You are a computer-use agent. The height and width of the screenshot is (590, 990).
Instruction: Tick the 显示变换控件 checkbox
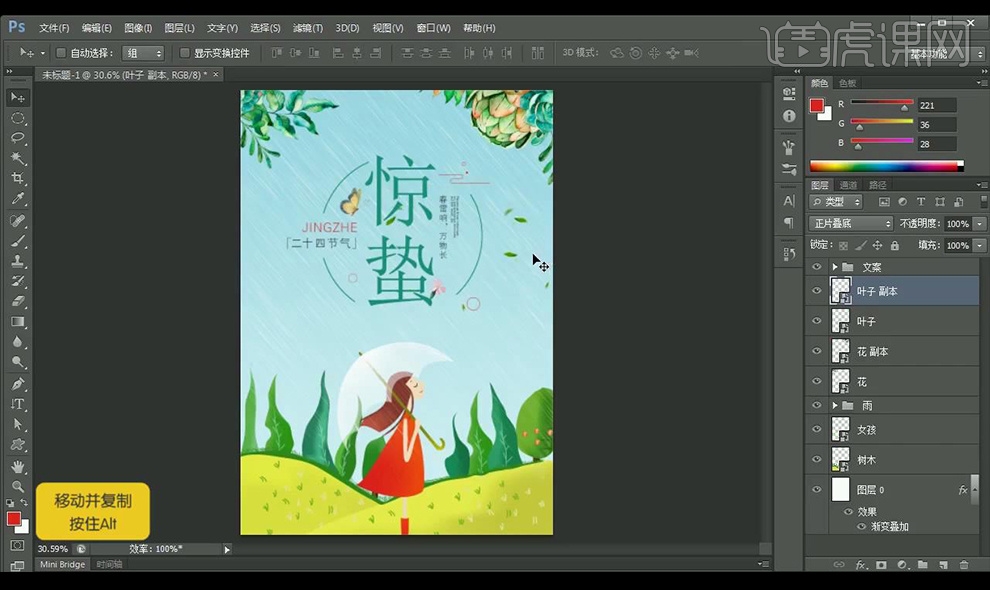184,53
